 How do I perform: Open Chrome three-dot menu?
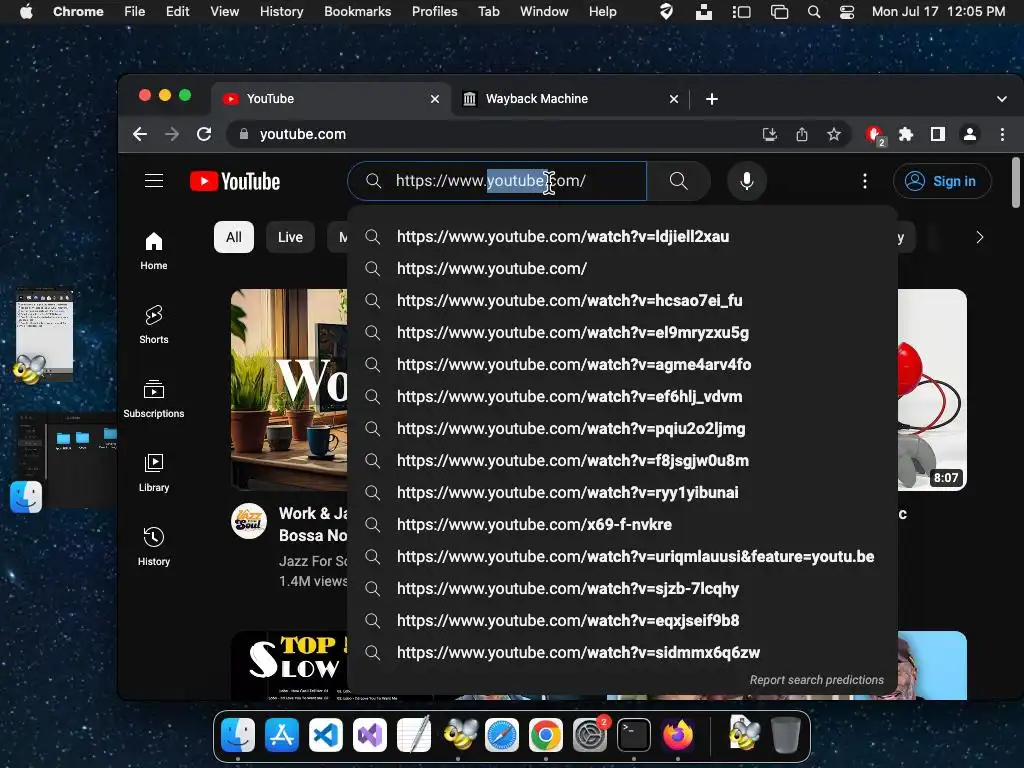[1002, 135]
